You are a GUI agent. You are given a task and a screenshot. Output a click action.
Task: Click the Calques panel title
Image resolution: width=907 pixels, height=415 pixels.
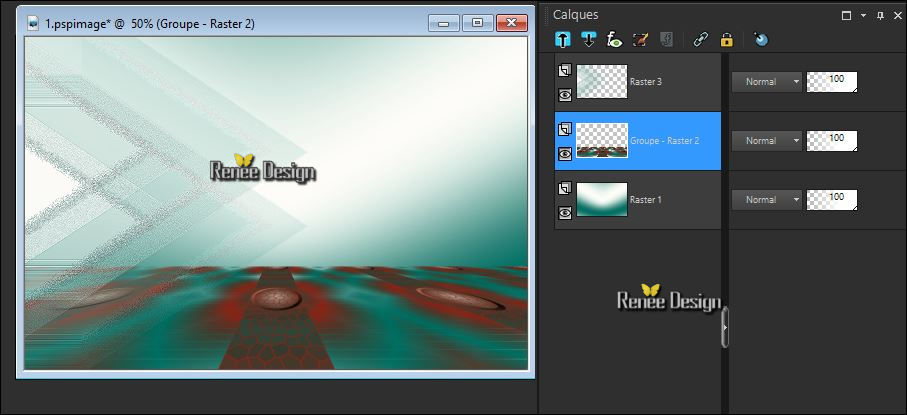tap(576, 14)
